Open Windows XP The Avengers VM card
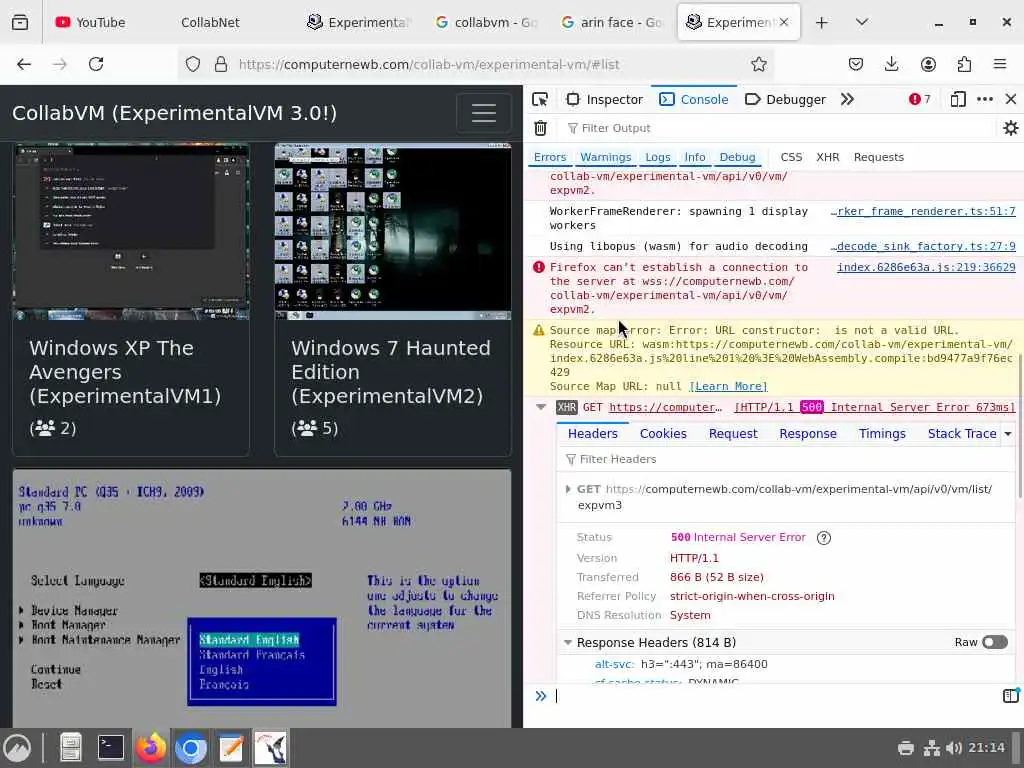 pos(131,300)
